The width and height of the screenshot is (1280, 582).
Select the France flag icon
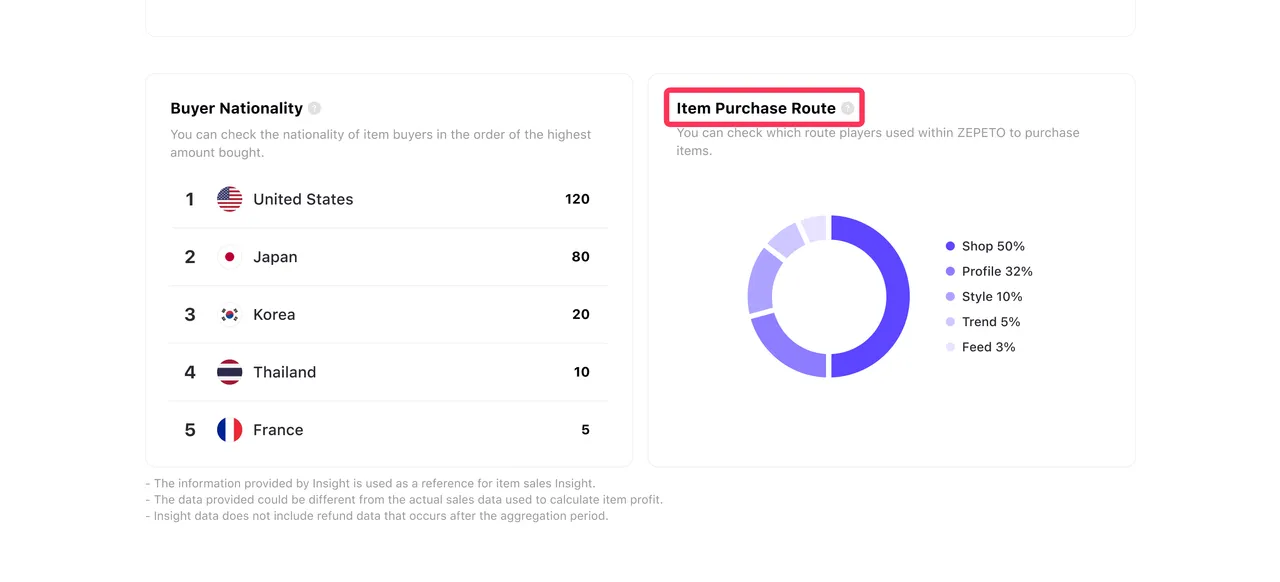click(x=229, y=430)
